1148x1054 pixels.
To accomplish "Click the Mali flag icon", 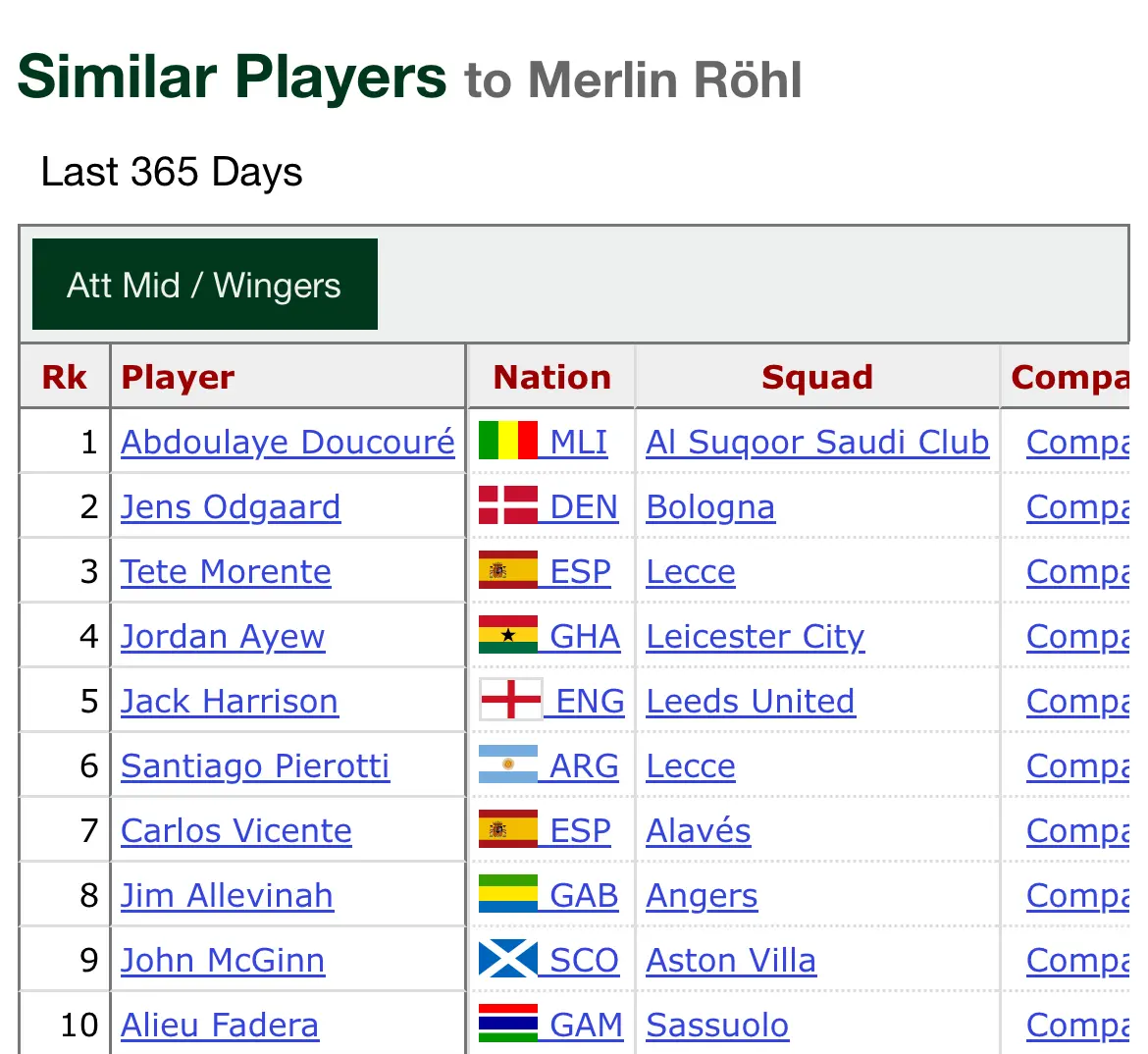I will (x=508, y=442).
